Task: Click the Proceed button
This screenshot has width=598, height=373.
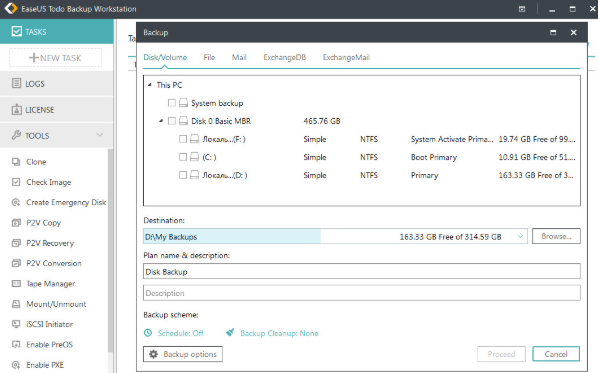Action: (x=501, y=354)
